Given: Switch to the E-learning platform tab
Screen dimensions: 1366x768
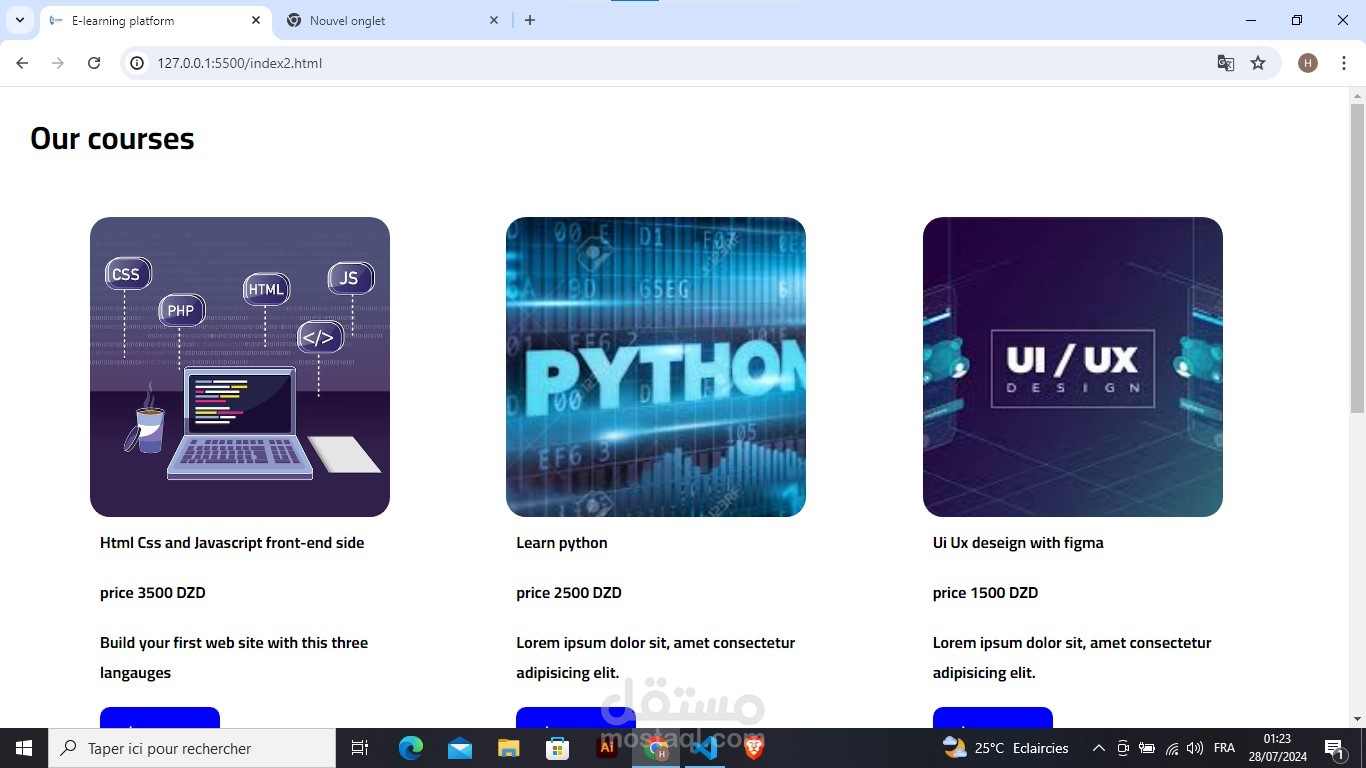Looking at the screenshot, I should 156,21.
